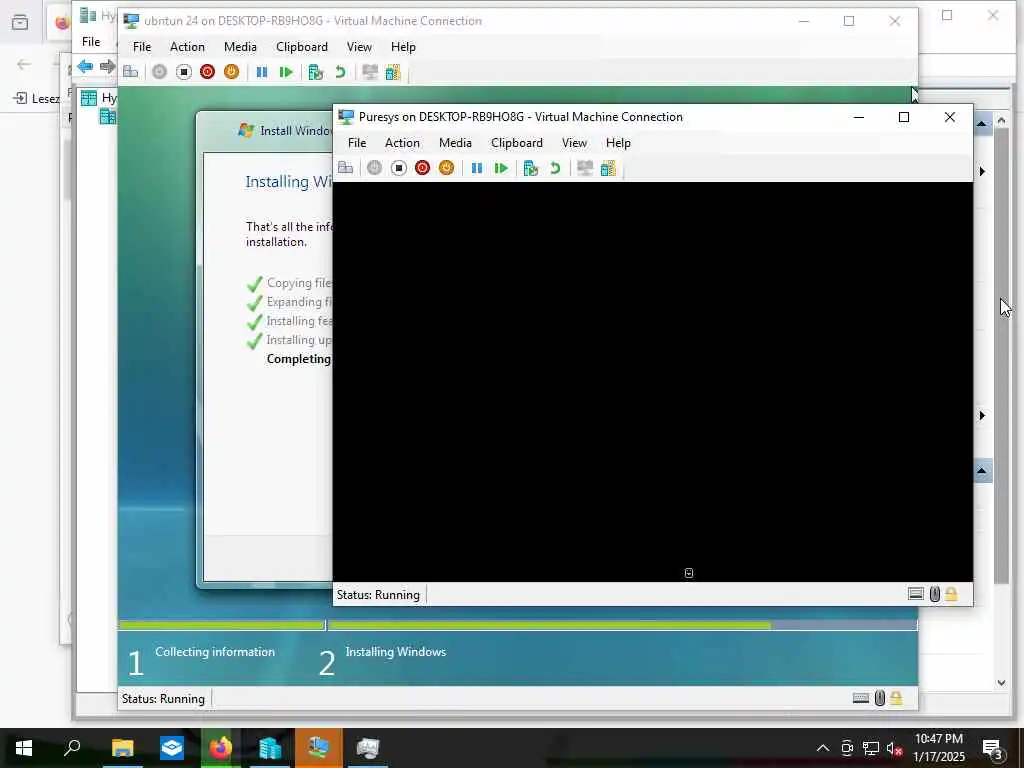Click keyboard status icon in Puresys status bar
The image size is (1024, 768).
coord(916,594)
